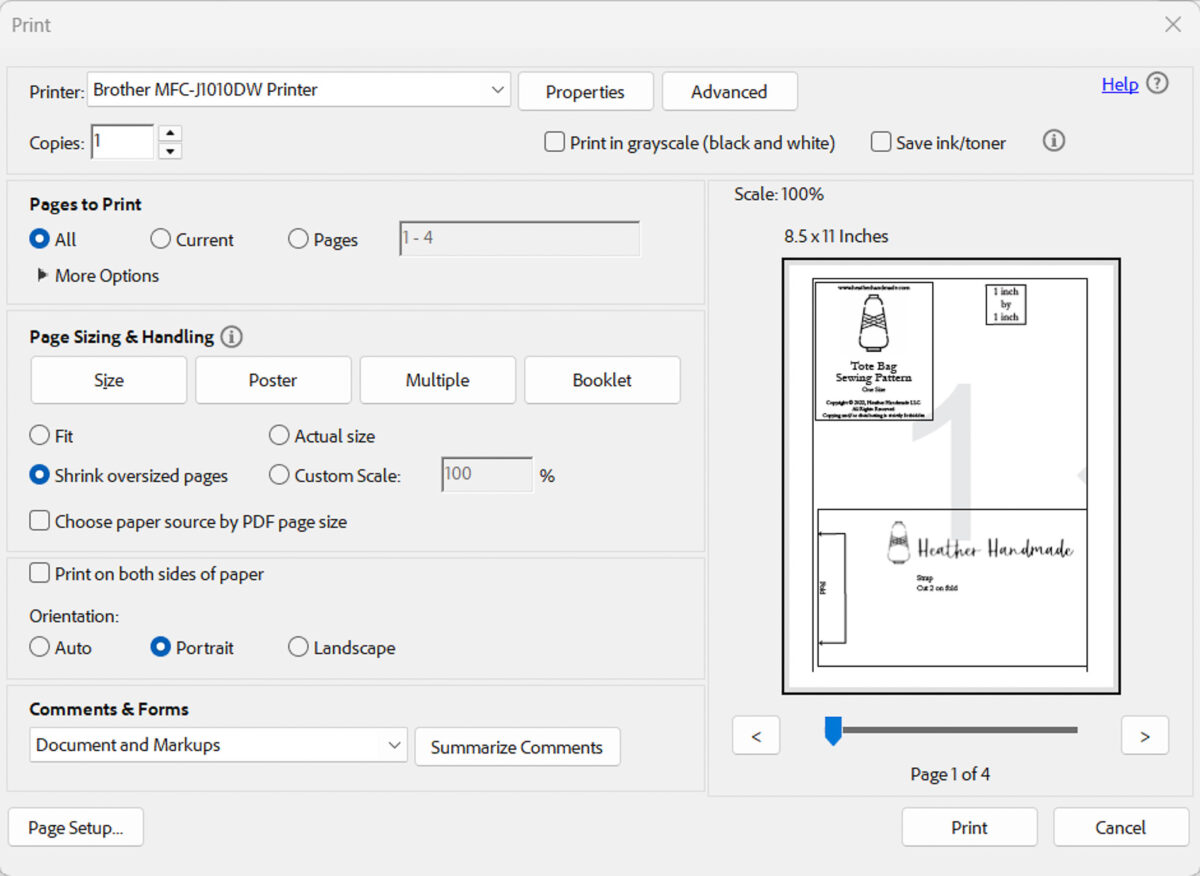
Task: Click the Page Sizing & Handling info icon
Action: pos(231,337)
